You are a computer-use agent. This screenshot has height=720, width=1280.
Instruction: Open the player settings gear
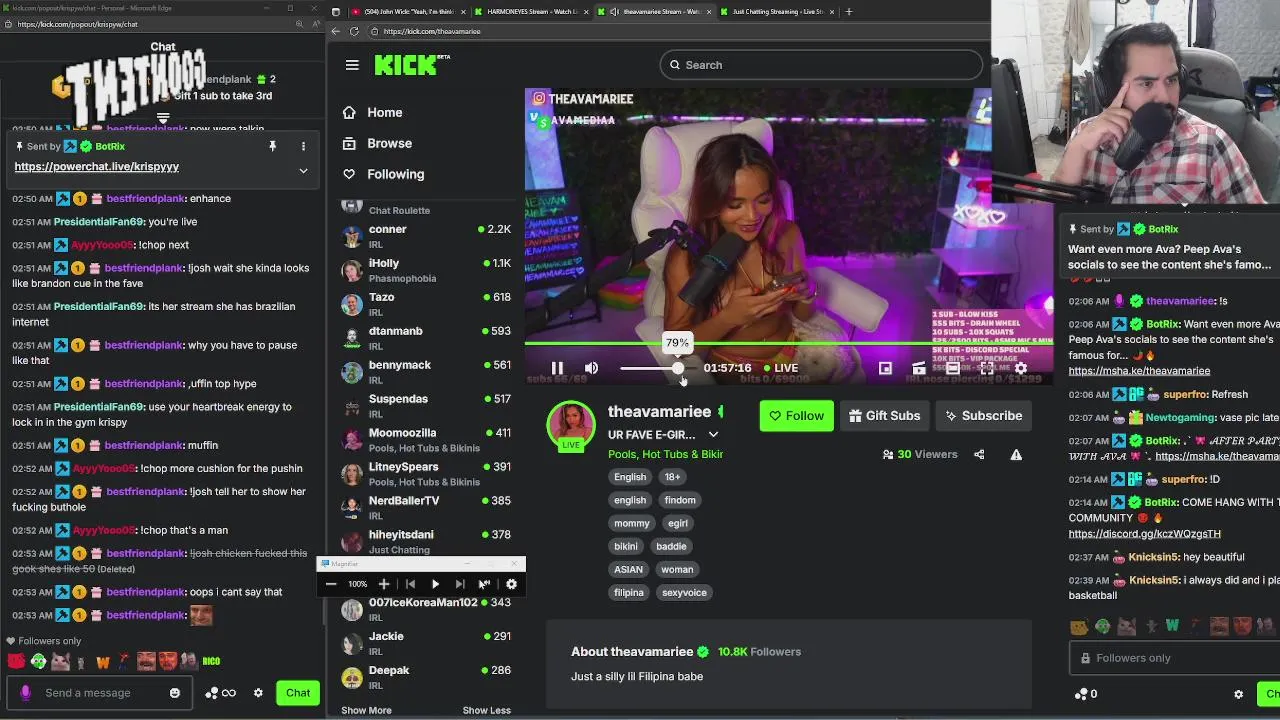click(1021, 368)
